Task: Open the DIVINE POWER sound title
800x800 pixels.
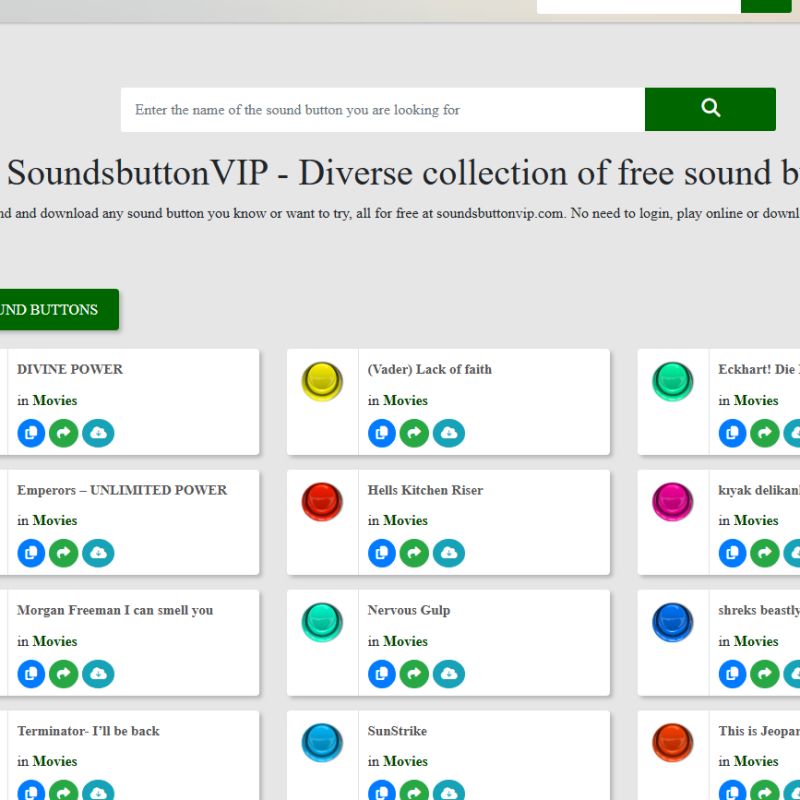Action: (x=70, y=369)
